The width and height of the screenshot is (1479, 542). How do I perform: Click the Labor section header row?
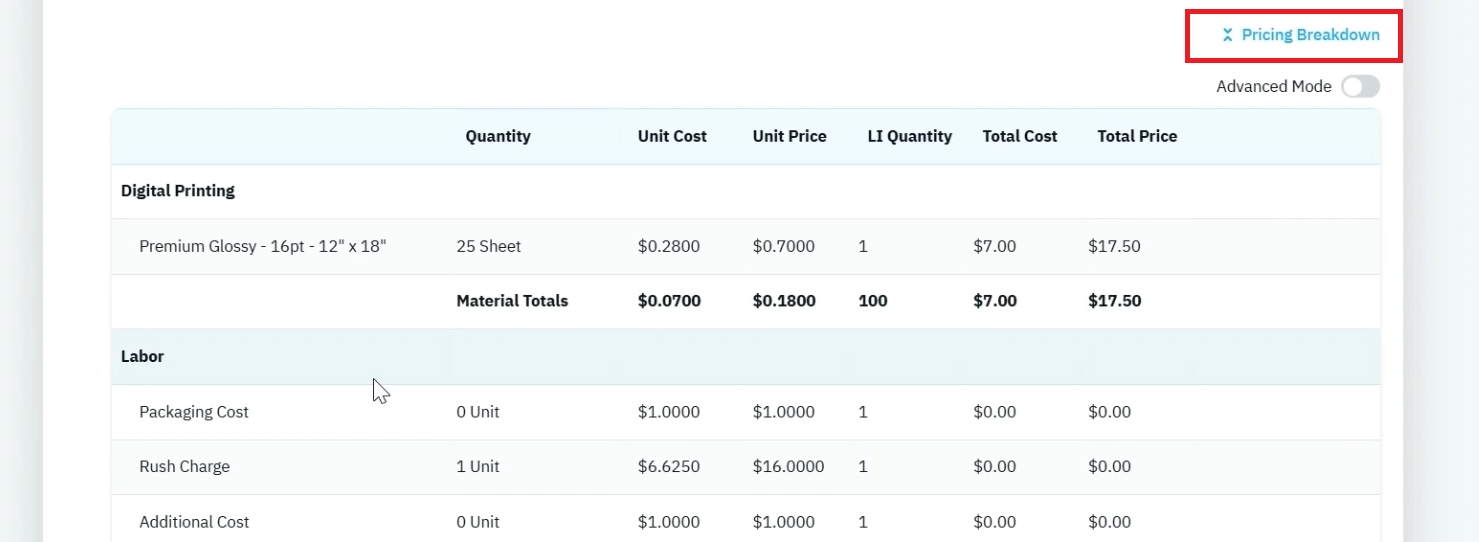pyautogui.click(x=746, y=356)
